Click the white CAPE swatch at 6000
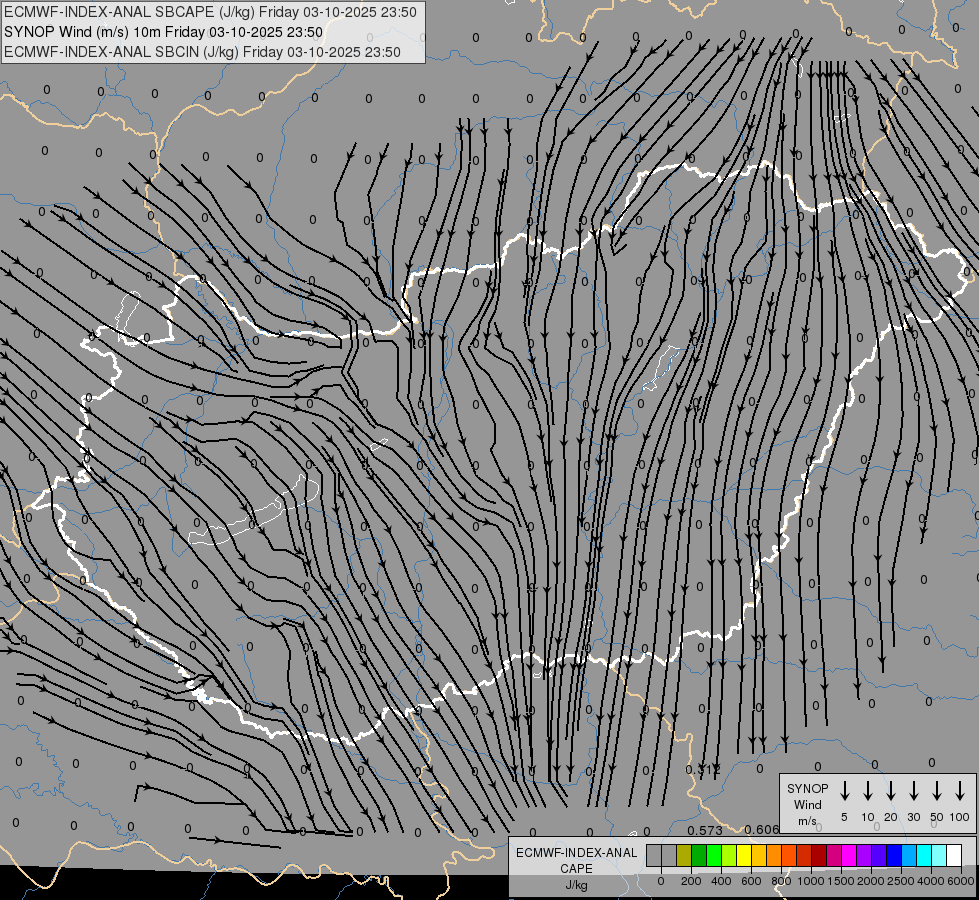 click(x=954, y=855)
